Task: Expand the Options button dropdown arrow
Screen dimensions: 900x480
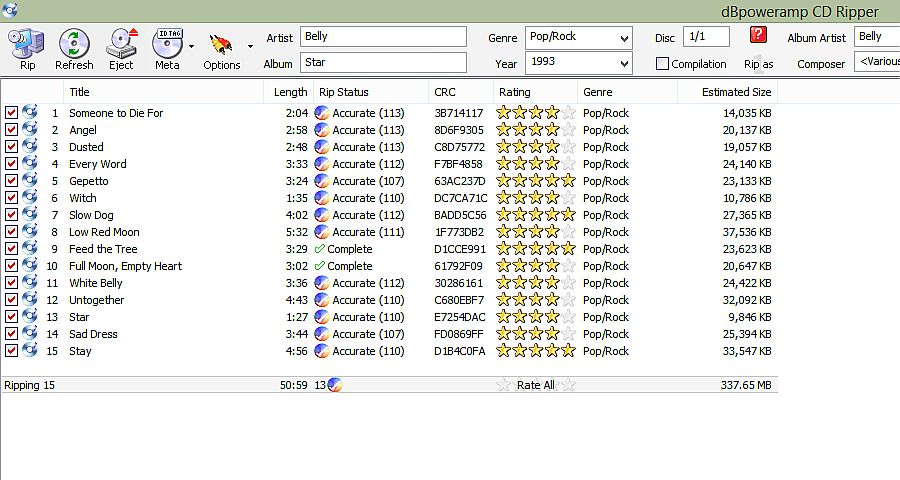Action: click(250, 46)
